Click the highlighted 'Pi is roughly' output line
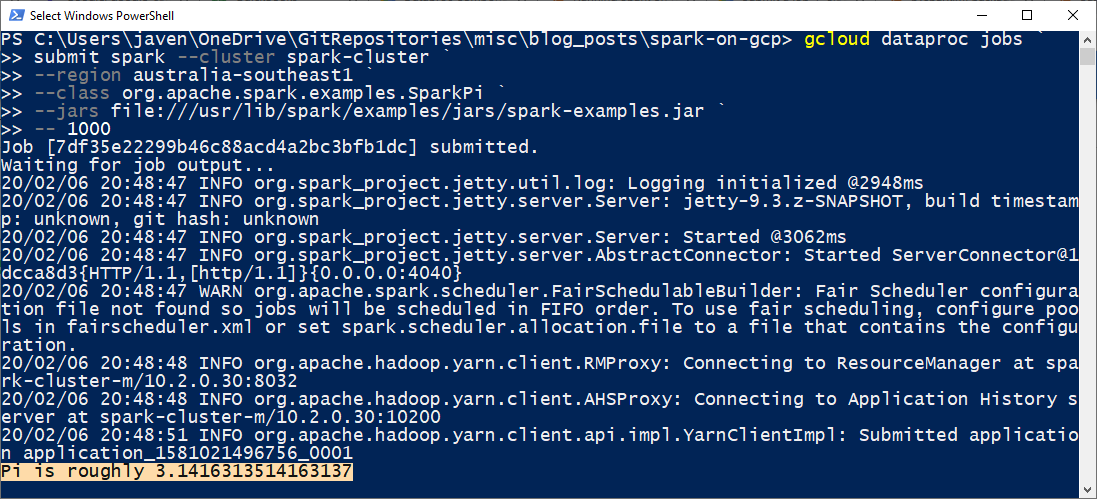The image size is (1097, 499). (176, 472)
